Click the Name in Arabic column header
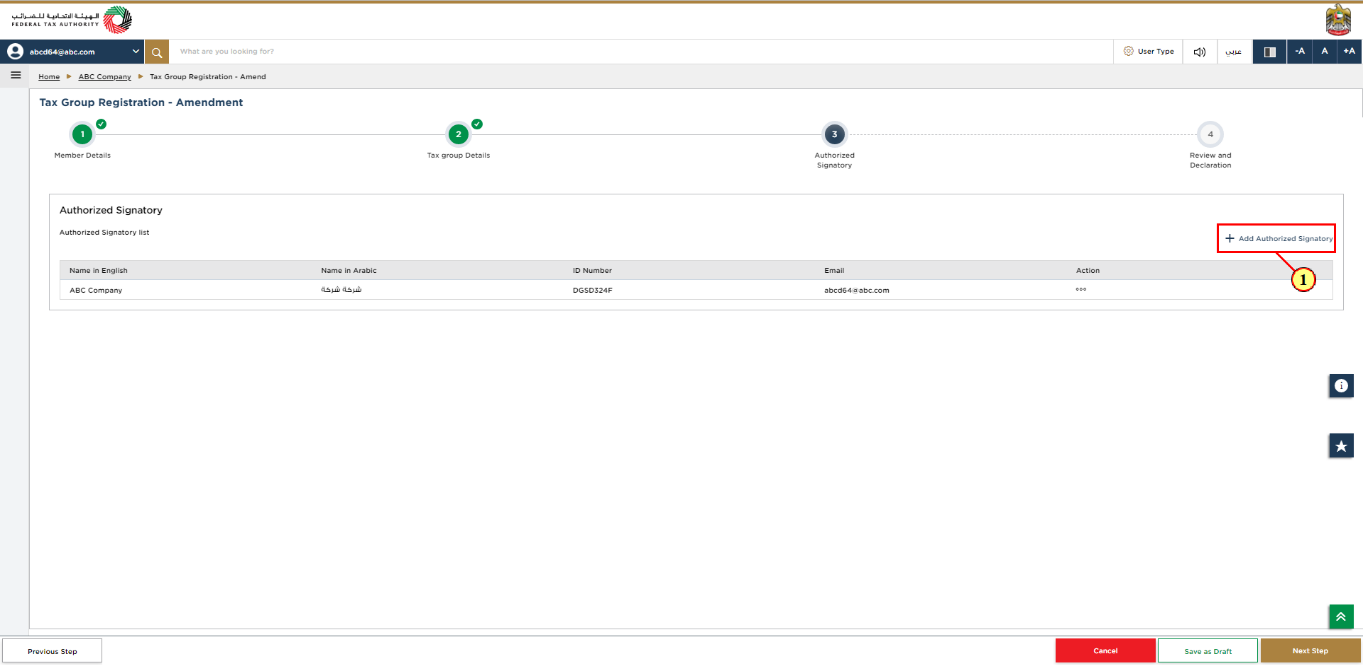Screen dimensions: 1363x666 tap(349, 270)
